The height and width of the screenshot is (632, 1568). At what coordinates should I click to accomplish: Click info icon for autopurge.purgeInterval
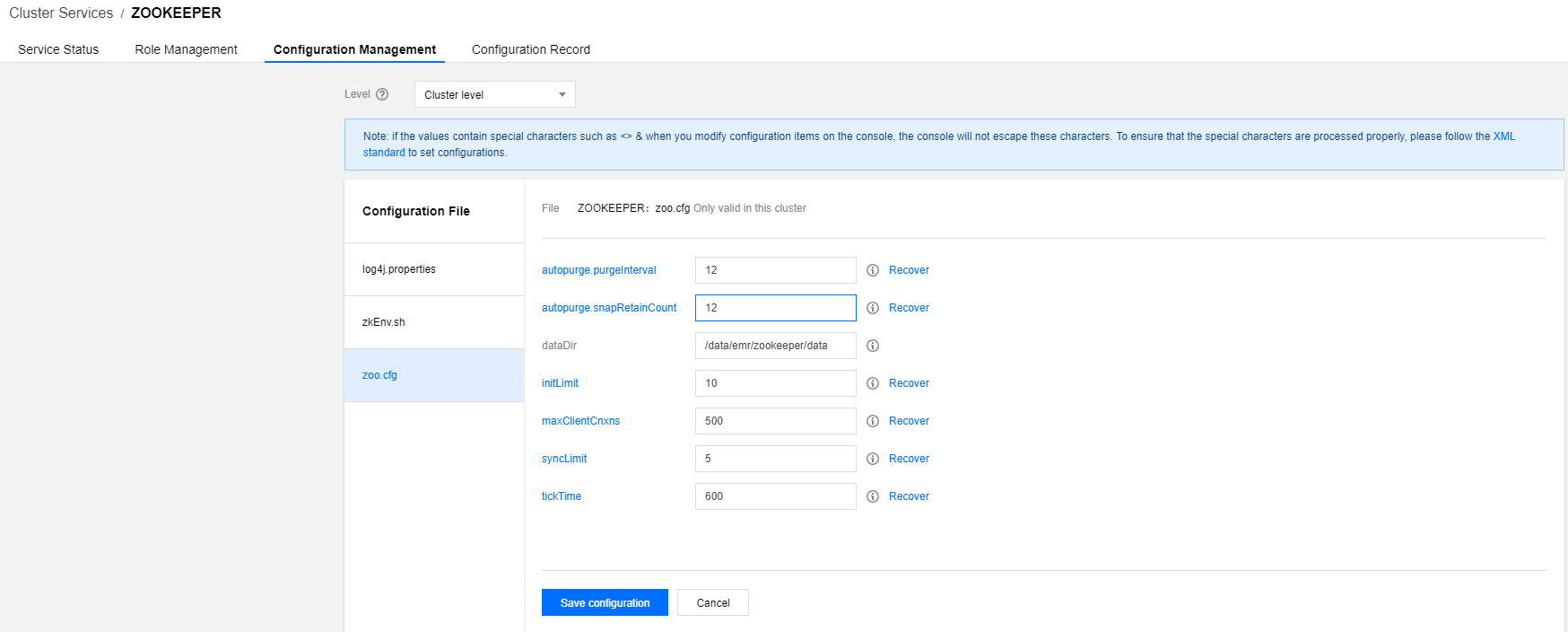(873, 270)
